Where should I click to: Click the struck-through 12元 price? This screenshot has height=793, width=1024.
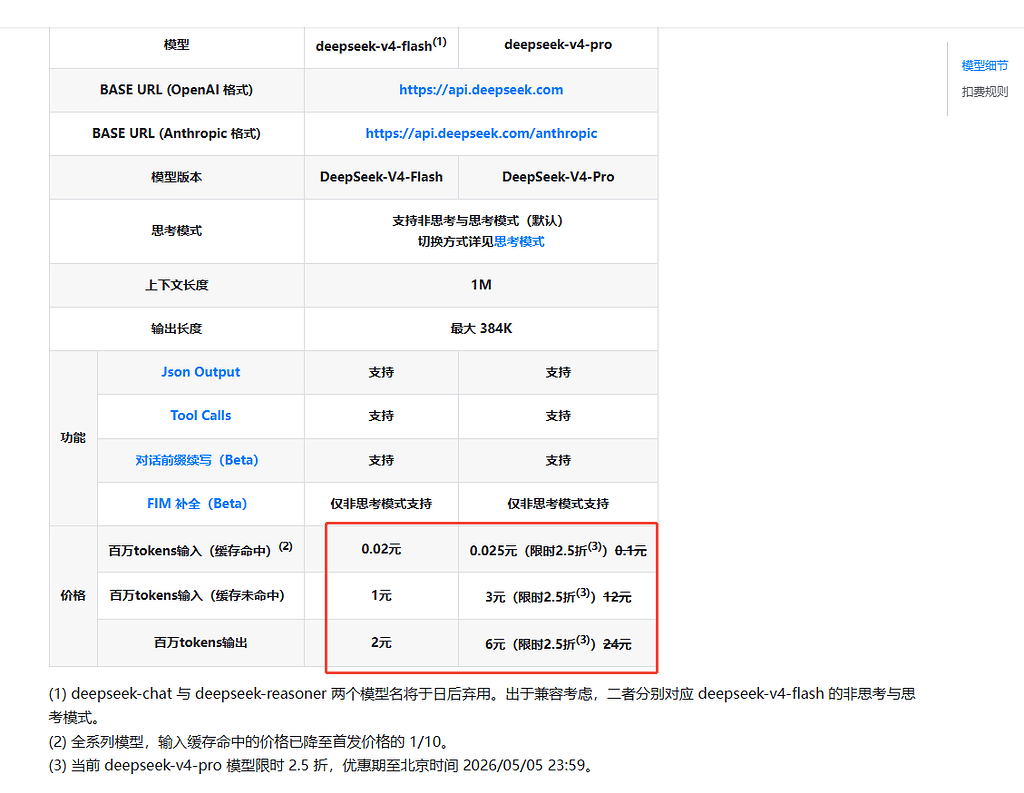[x=617, y=597]
